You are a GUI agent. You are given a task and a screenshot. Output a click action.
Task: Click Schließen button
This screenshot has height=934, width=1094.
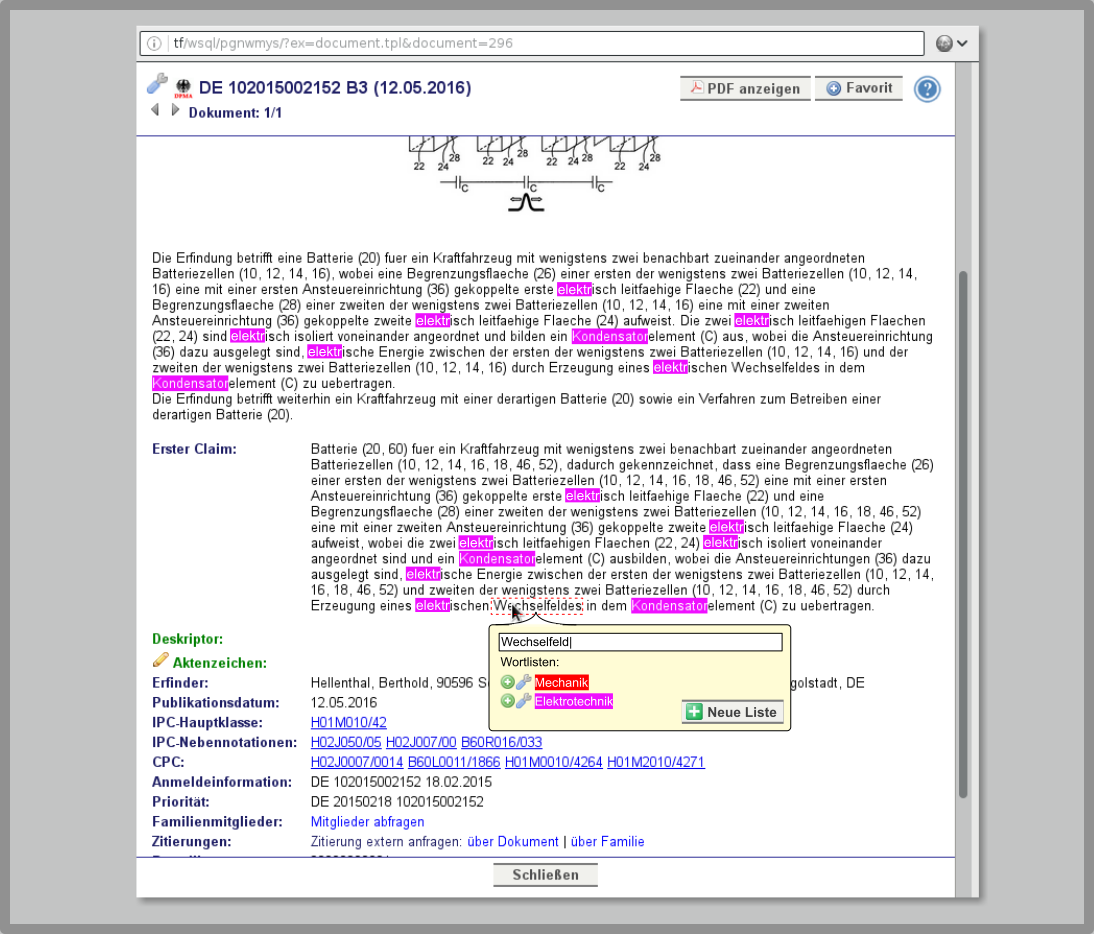click(546, 875)
